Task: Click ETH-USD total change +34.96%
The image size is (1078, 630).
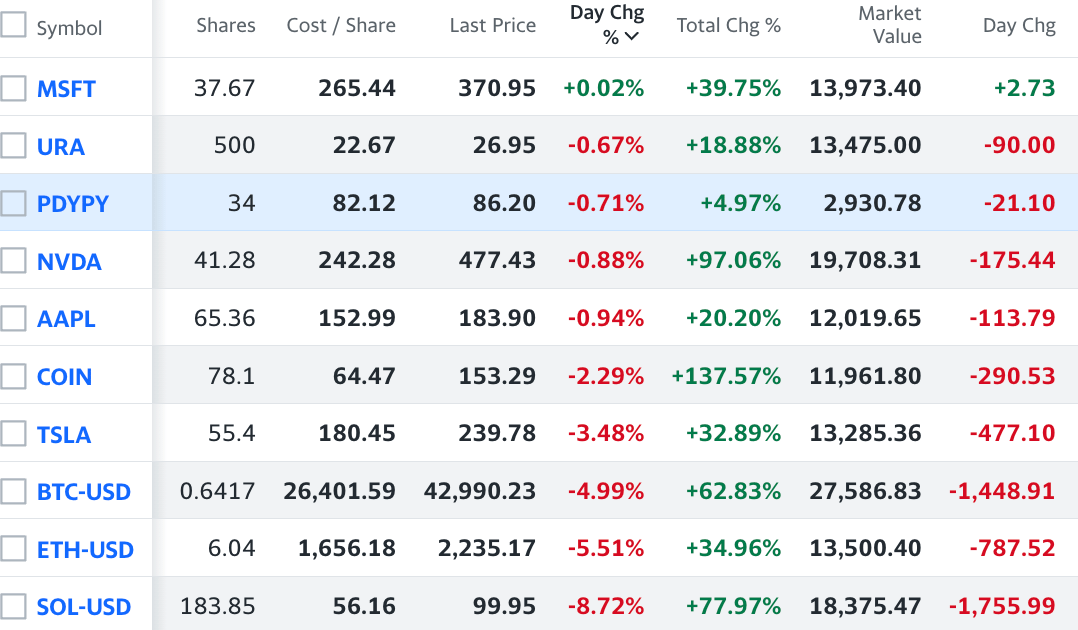Action: coord(734,548)
